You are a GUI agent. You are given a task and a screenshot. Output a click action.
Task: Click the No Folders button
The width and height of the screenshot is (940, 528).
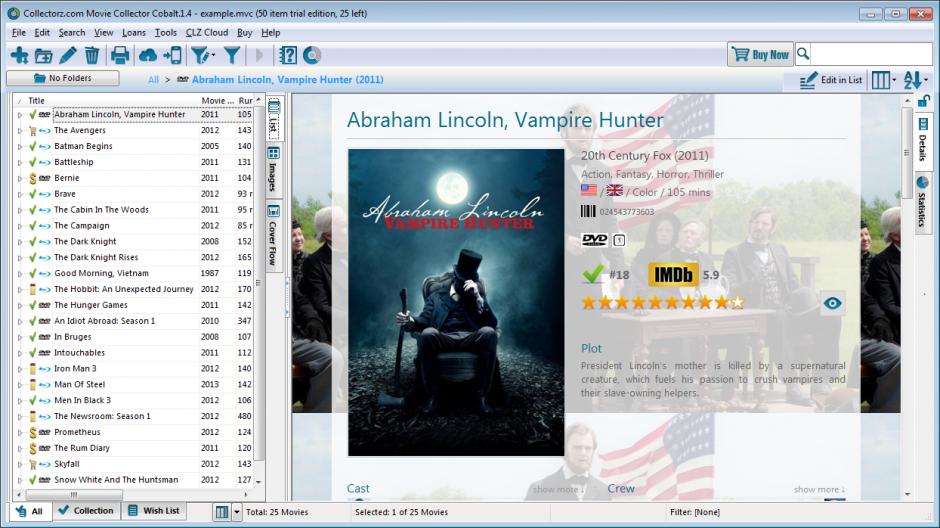tap(62, 78)
